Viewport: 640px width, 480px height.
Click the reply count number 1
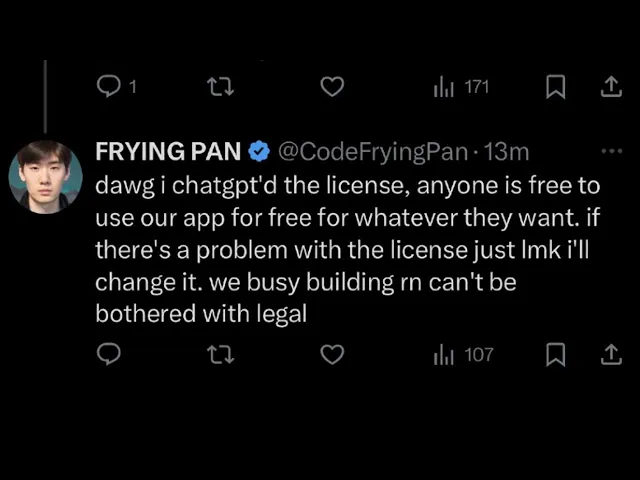coord(131,87)
